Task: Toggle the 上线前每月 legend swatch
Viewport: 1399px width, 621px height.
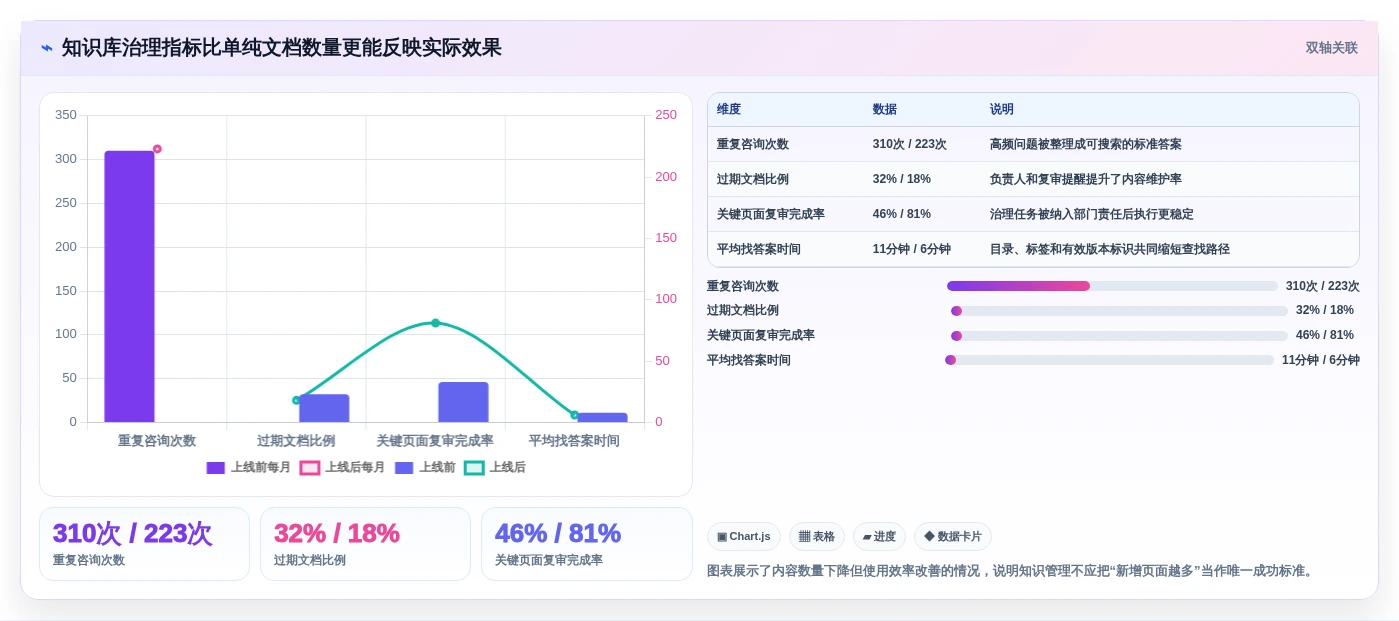Action: pyautogui.click(x=216, y=468)
